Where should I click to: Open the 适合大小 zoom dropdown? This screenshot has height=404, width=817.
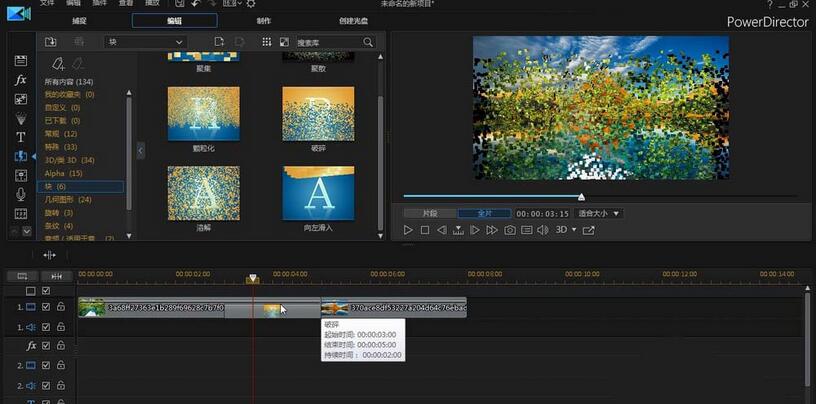599,213
